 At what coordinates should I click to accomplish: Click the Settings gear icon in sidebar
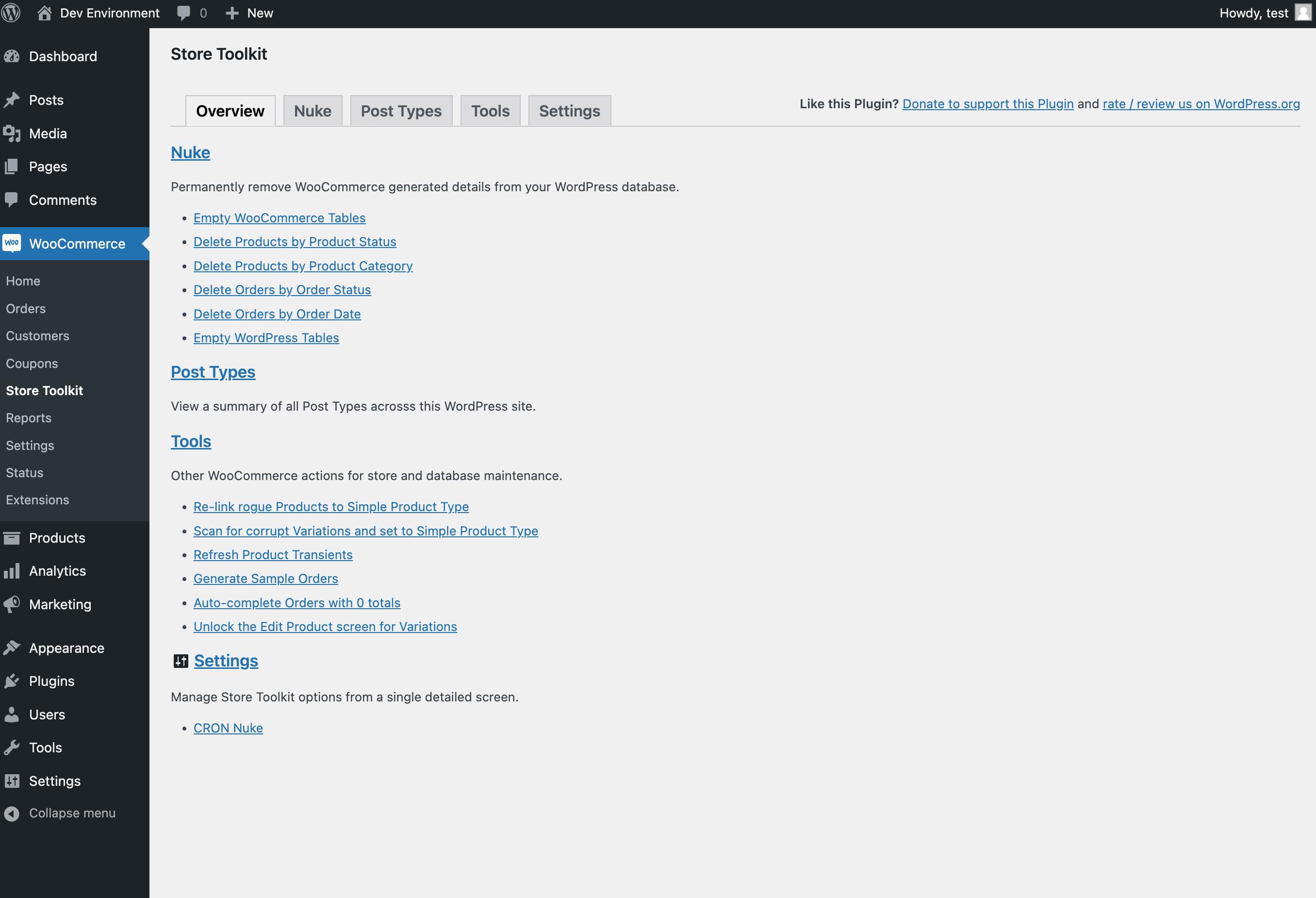point(13,780)
